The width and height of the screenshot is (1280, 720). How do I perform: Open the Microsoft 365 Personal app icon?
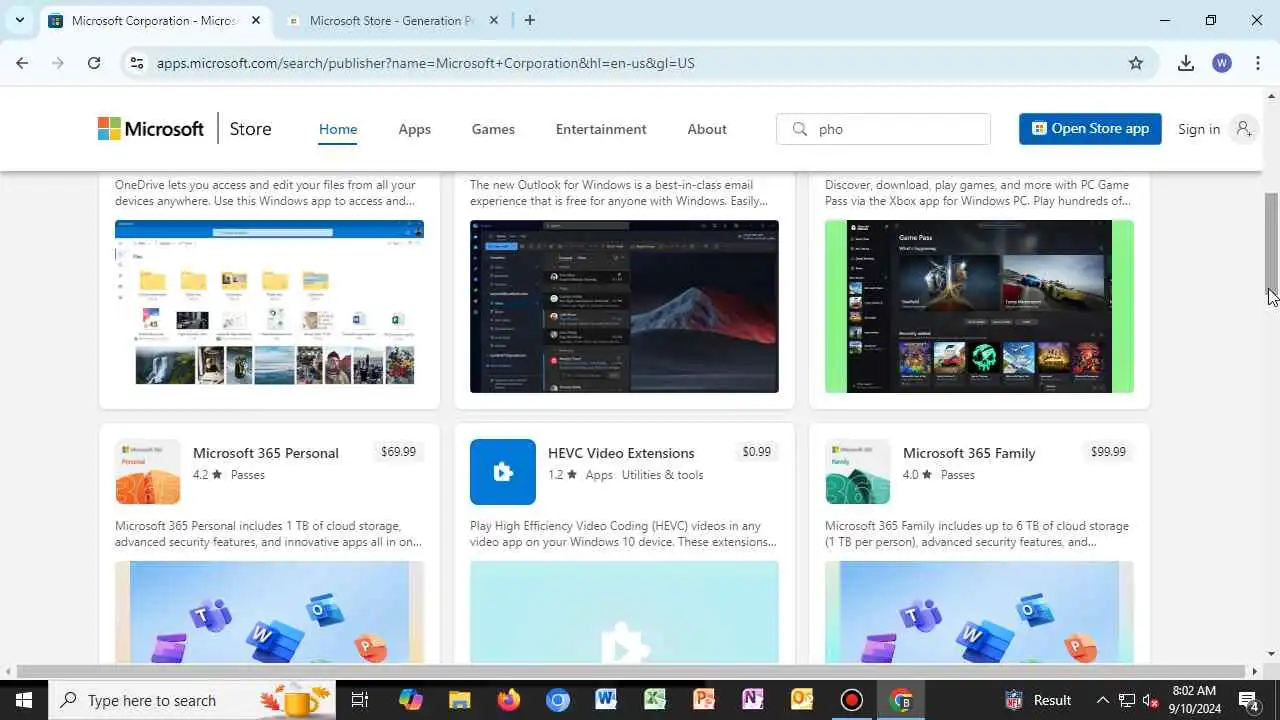coord(148,472)
